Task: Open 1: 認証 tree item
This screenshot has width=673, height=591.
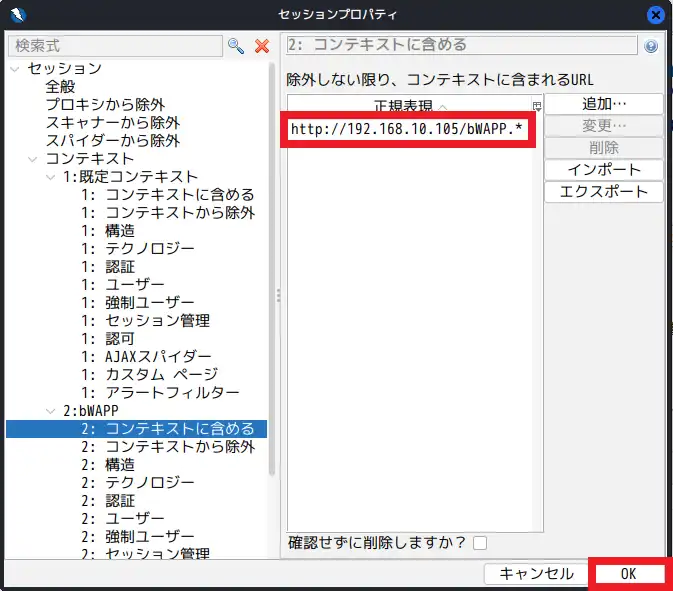Action: click(x=108, y=267)
